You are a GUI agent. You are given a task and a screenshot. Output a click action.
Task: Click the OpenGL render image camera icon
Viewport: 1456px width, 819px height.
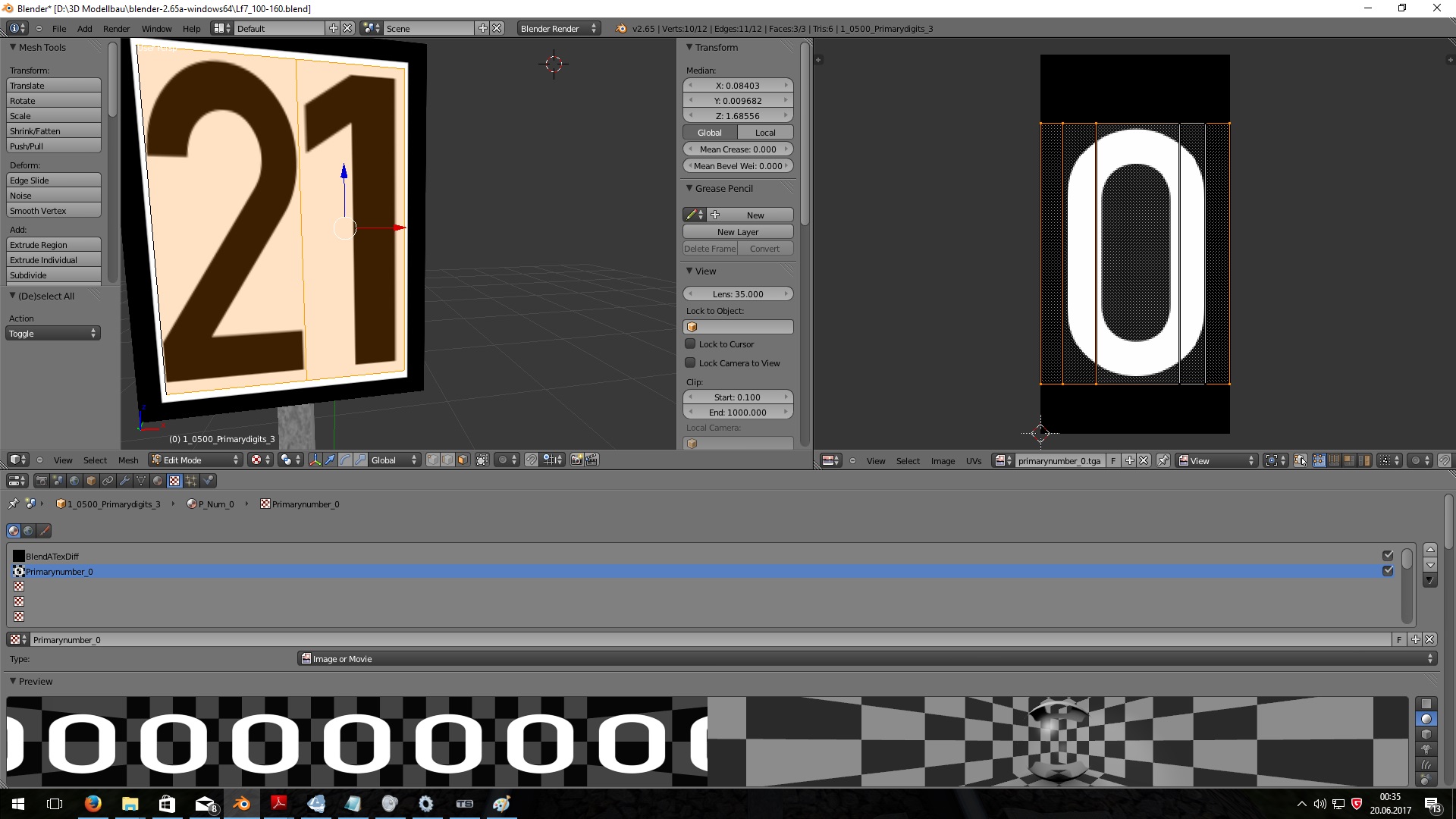pyautogui.click(x=576, y=460)
